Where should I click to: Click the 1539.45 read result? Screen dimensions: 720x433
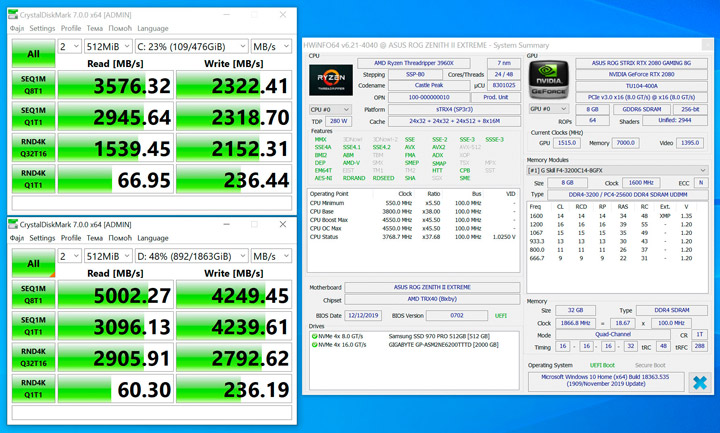click(x=116, y=148)
